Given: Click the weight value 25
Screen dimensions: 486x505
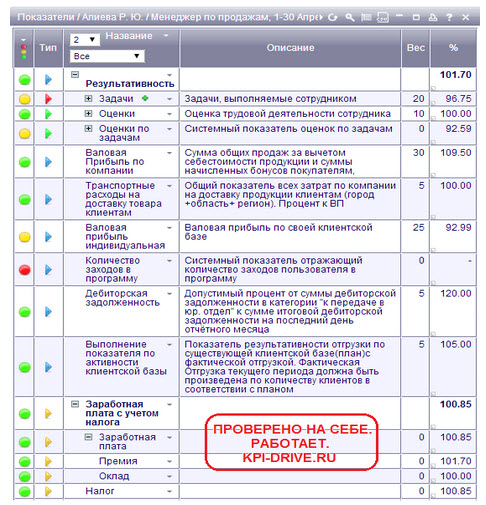Looking at the screenshot, I should 418,228.
